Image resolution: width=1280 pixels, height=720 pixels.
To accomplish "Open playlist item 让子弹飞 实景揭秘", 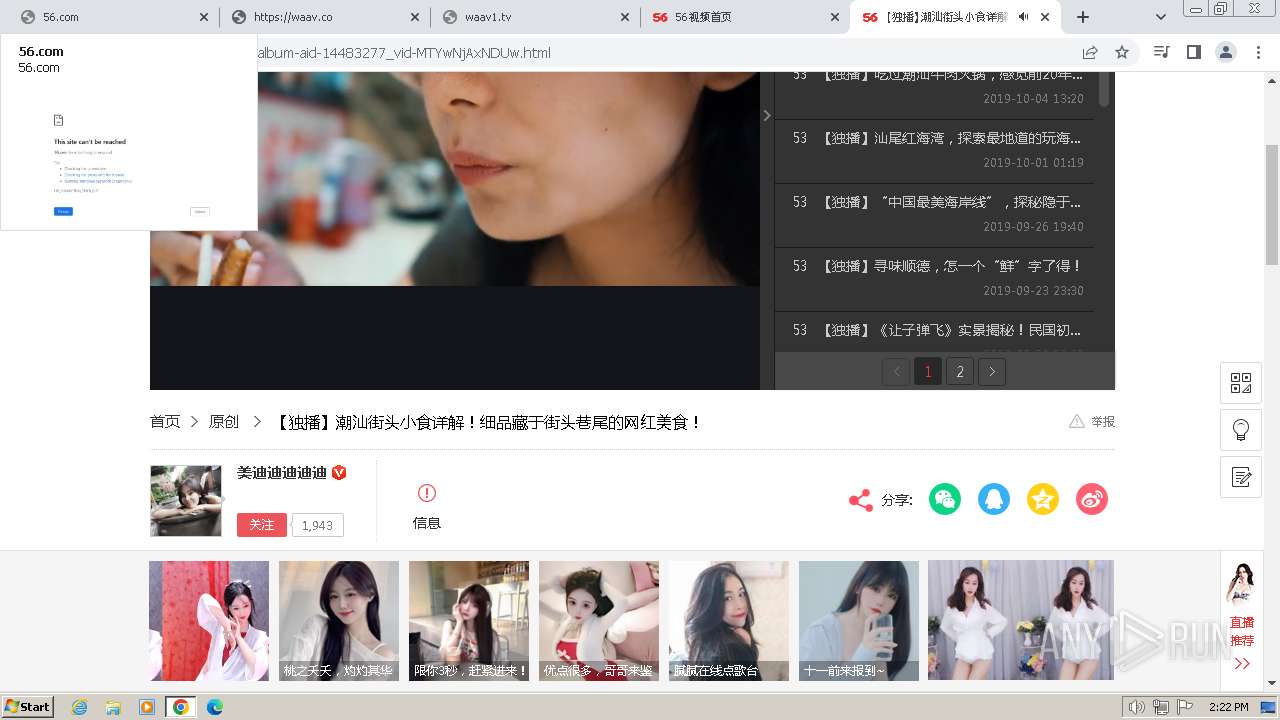I will [x=935, y=332].
